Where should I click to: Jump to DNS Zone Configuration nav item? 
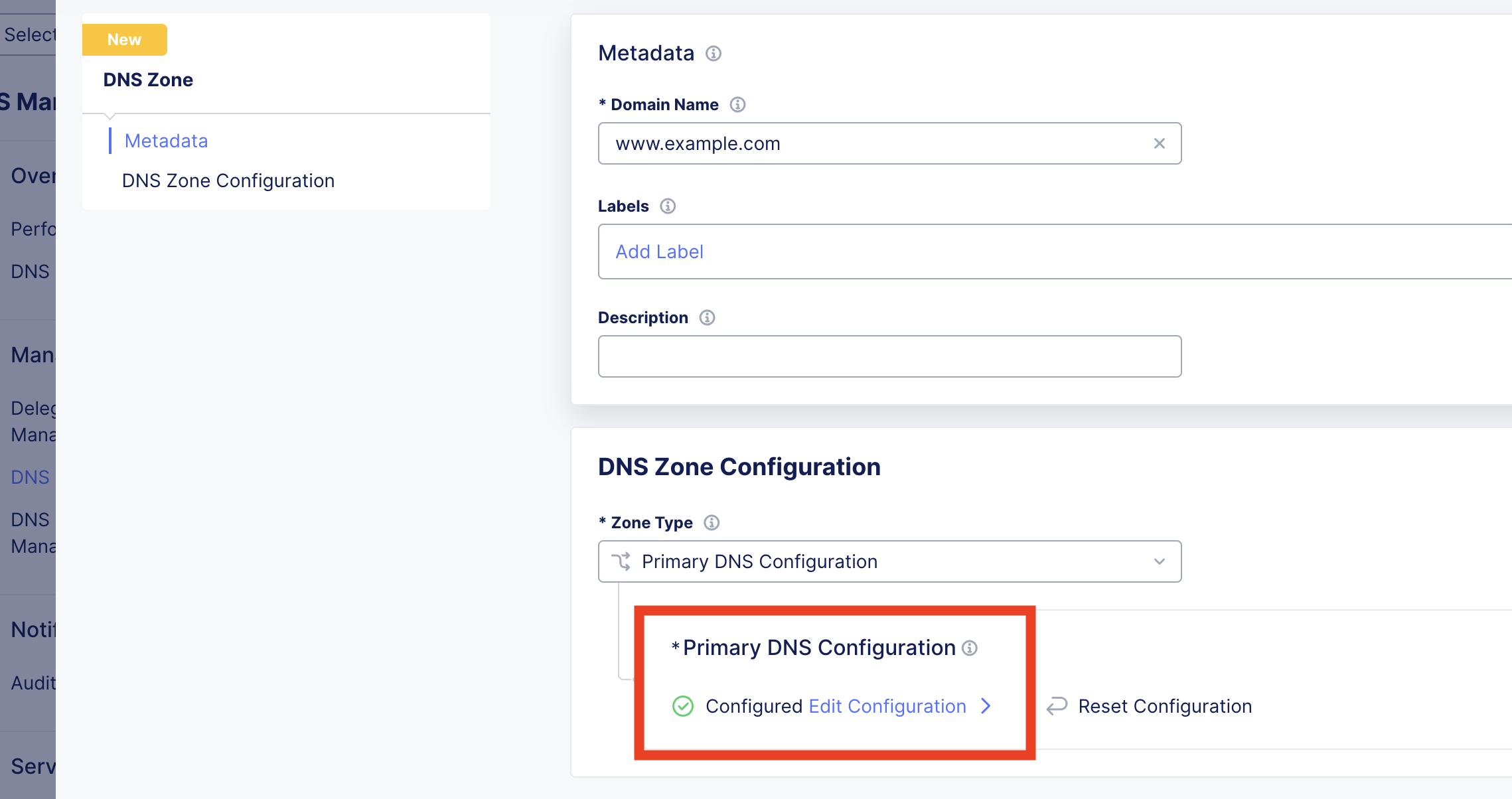click(x=228, y=181)
